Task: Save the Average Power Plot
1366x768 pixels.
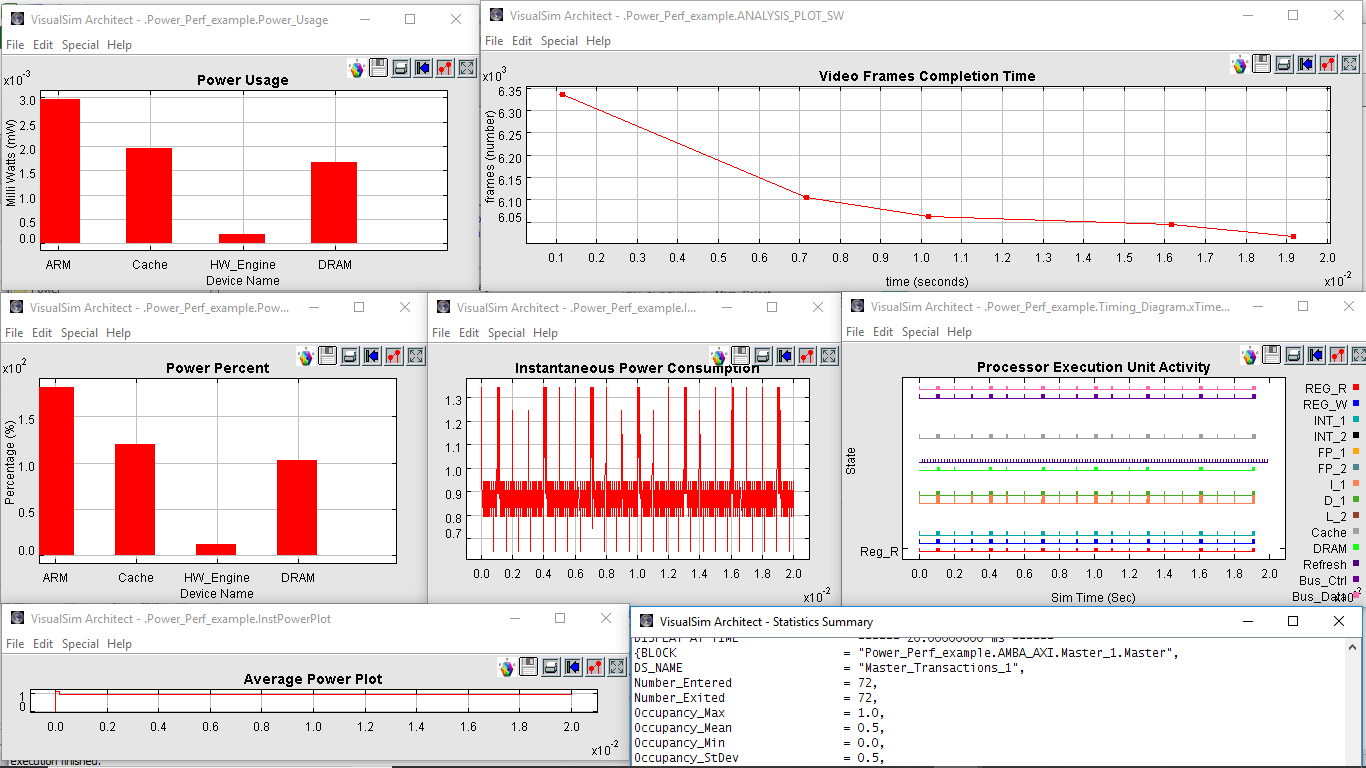Action: (528, 667)
